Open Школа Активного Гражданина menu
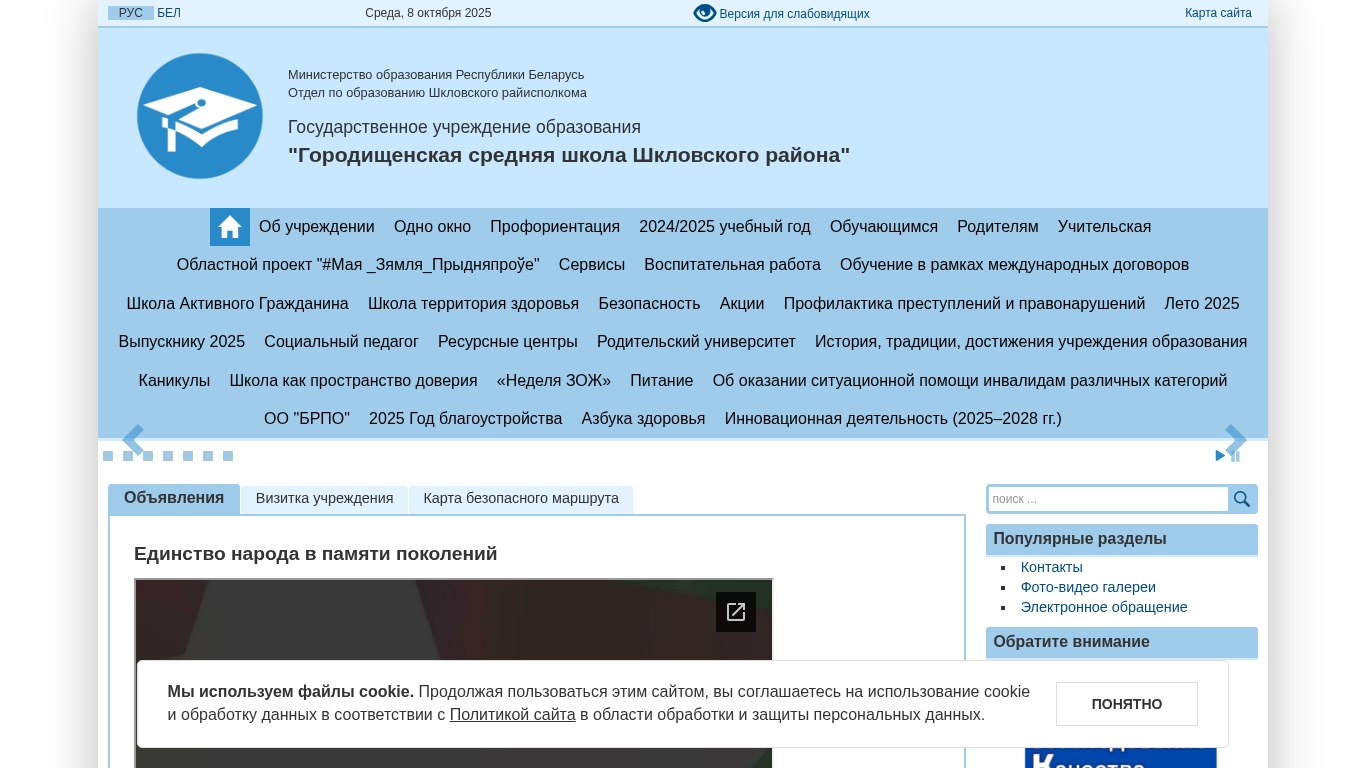Screen dimensions: 1366x768 tap(238, 304)
